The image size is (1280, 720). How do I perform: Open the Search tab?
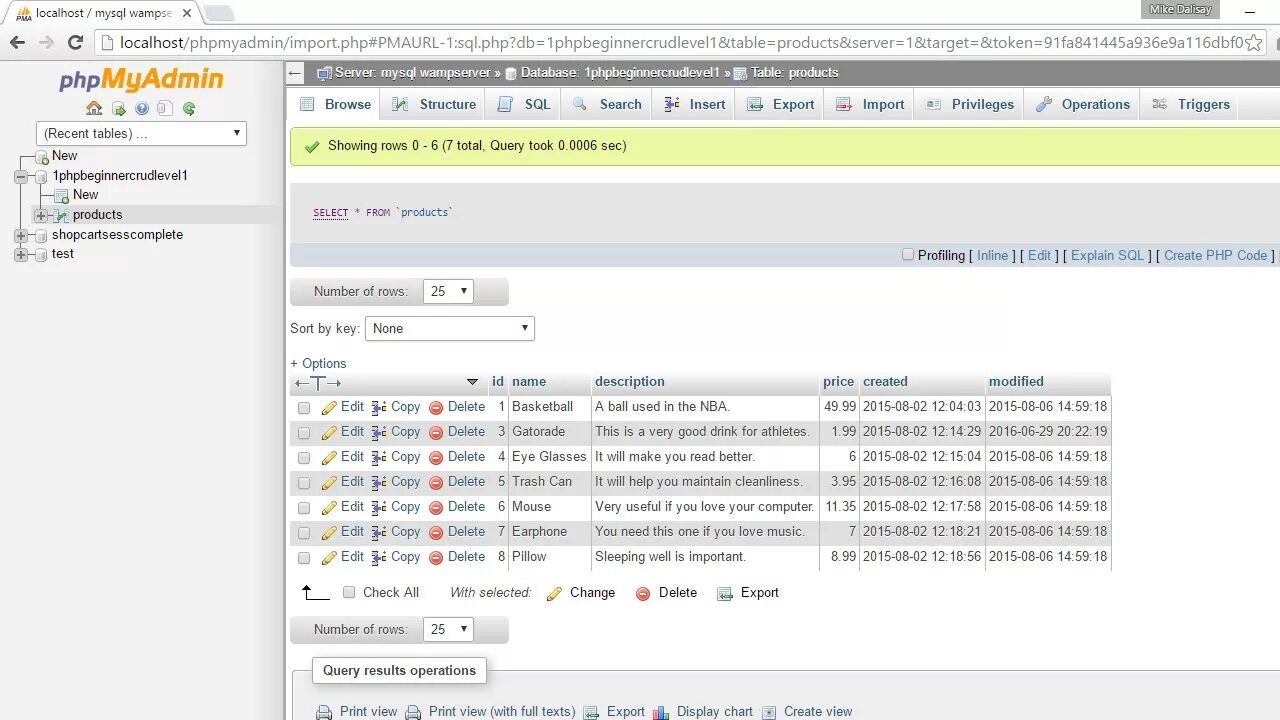point(608,104)
